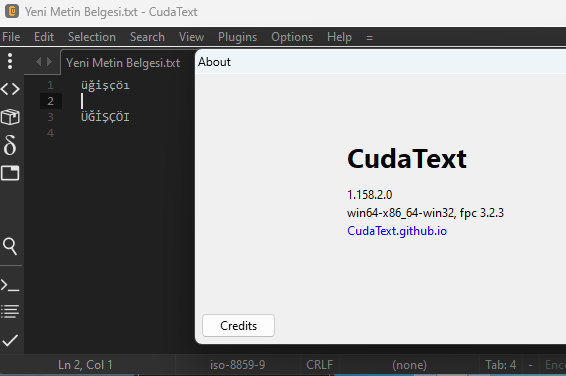Screen dimensions: 566x376
Task: Click version text 1.158.2.0
Action: [369, 195]
